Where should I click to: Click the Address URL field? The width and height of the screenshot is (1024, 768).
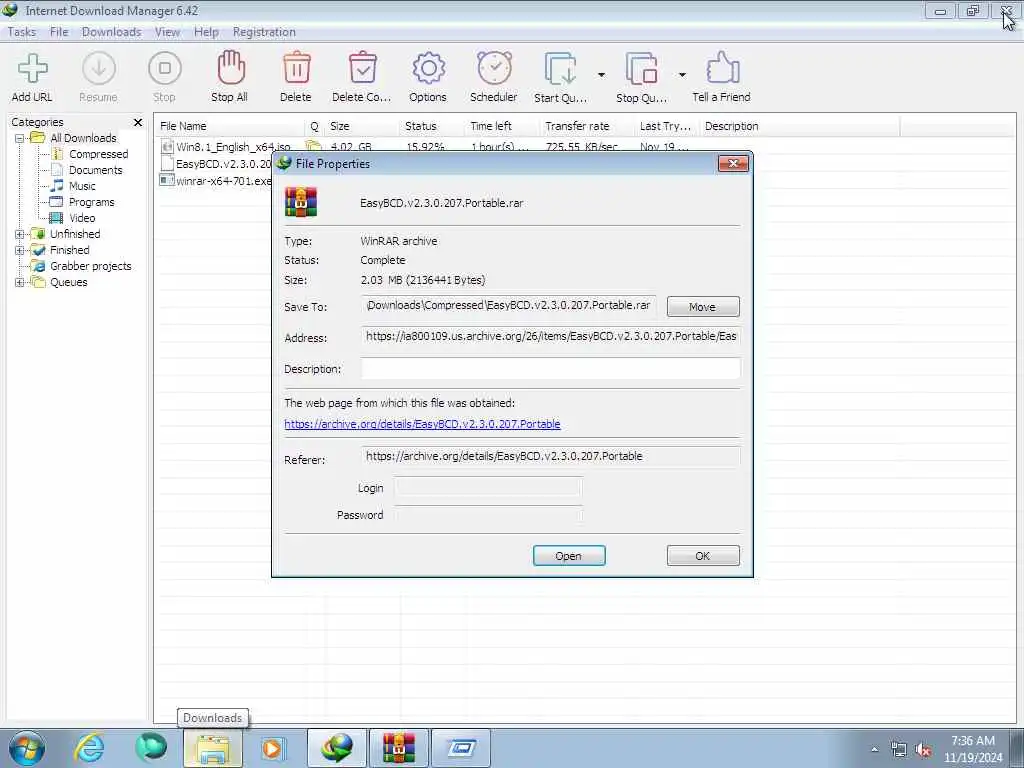(x=551, y=336)
